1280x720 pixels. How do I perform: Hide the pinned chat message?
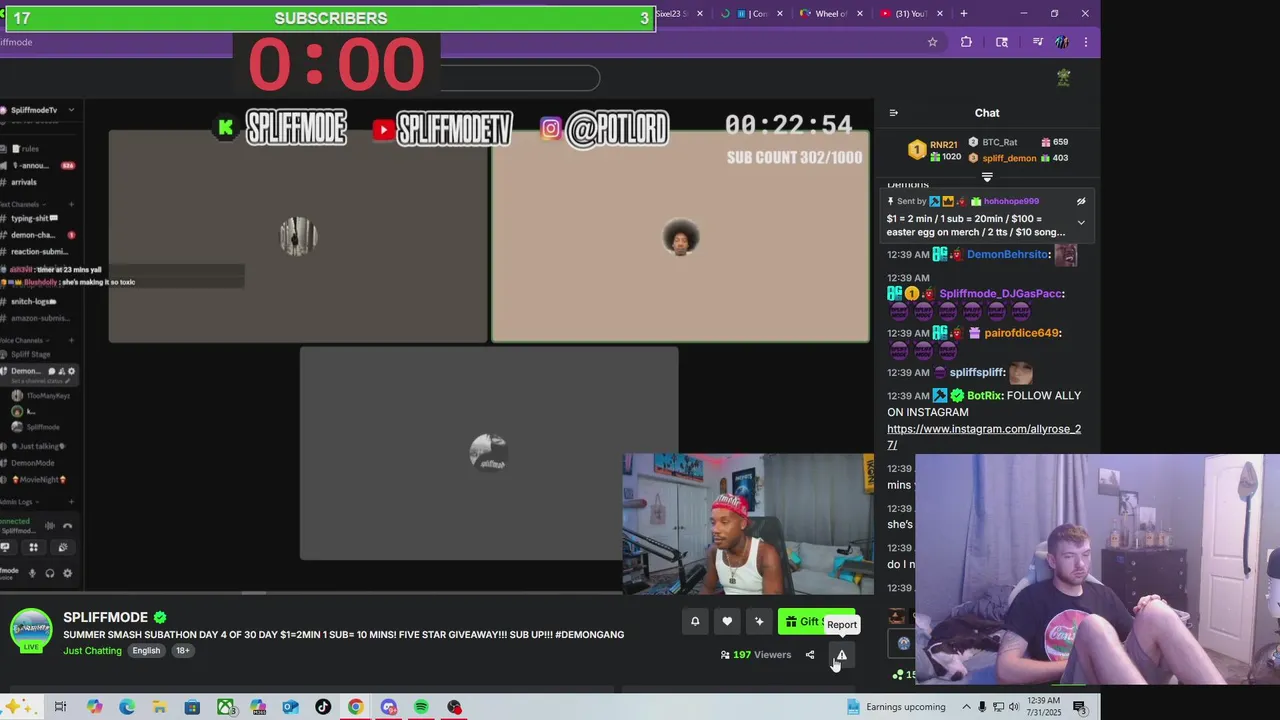1081,201
